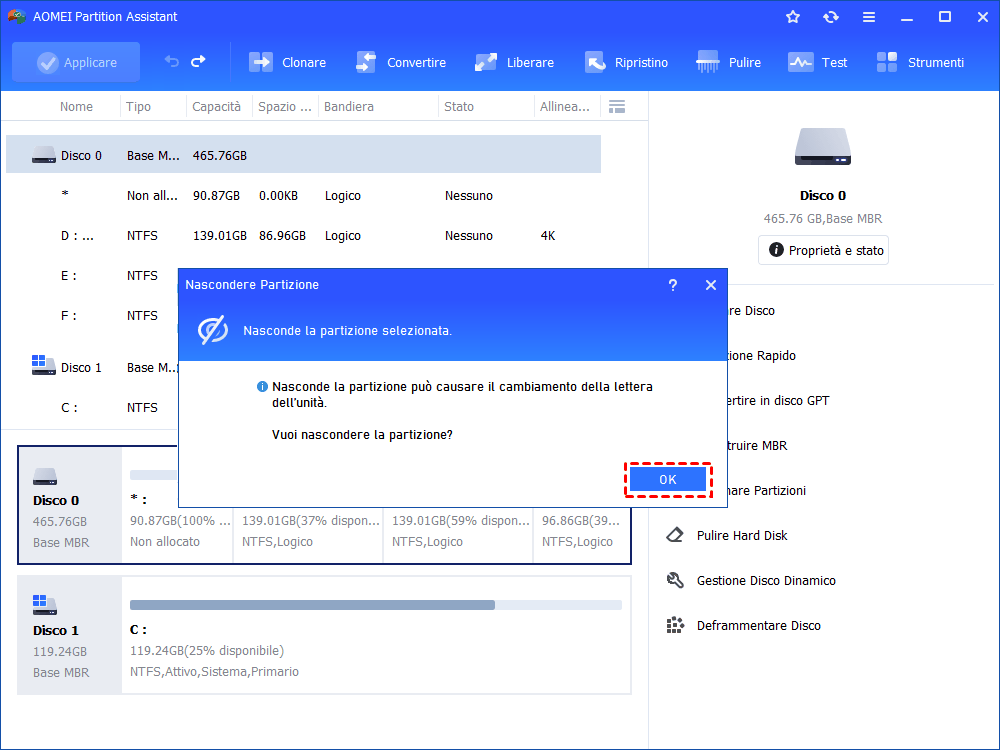Viewport: 1000px width, 750px height.
Task: Select the Disco 1 row in list
Action: [92, 367]
